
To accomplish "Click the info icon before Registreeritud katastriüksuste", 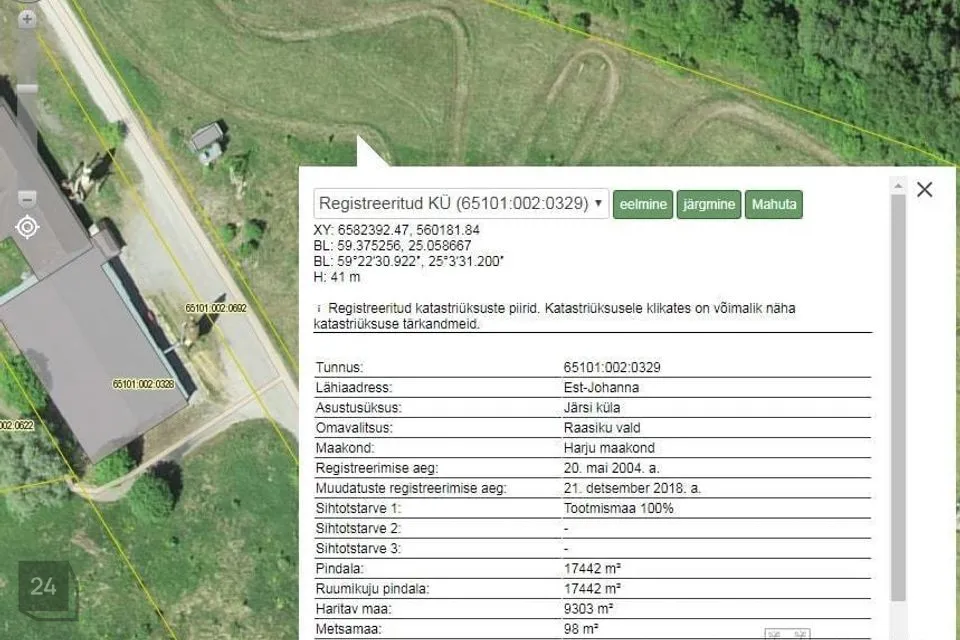I will (x=318, y=309).
